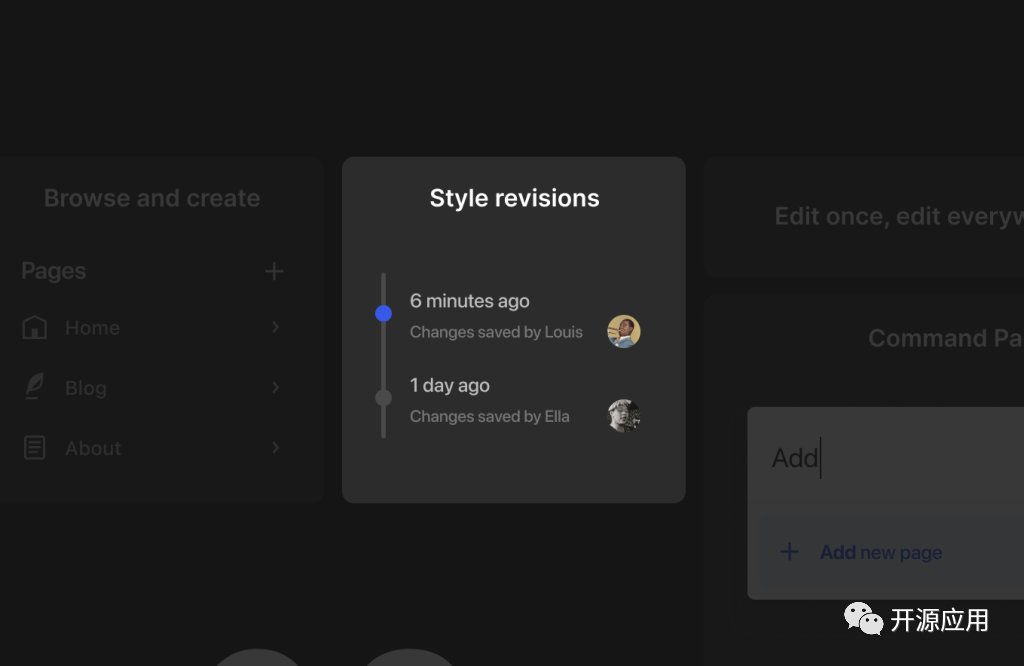Image resolution: width=1024 pixels, height=666 pixels.
Task: Click the Blog feather icon
Action: click(35, 388)
